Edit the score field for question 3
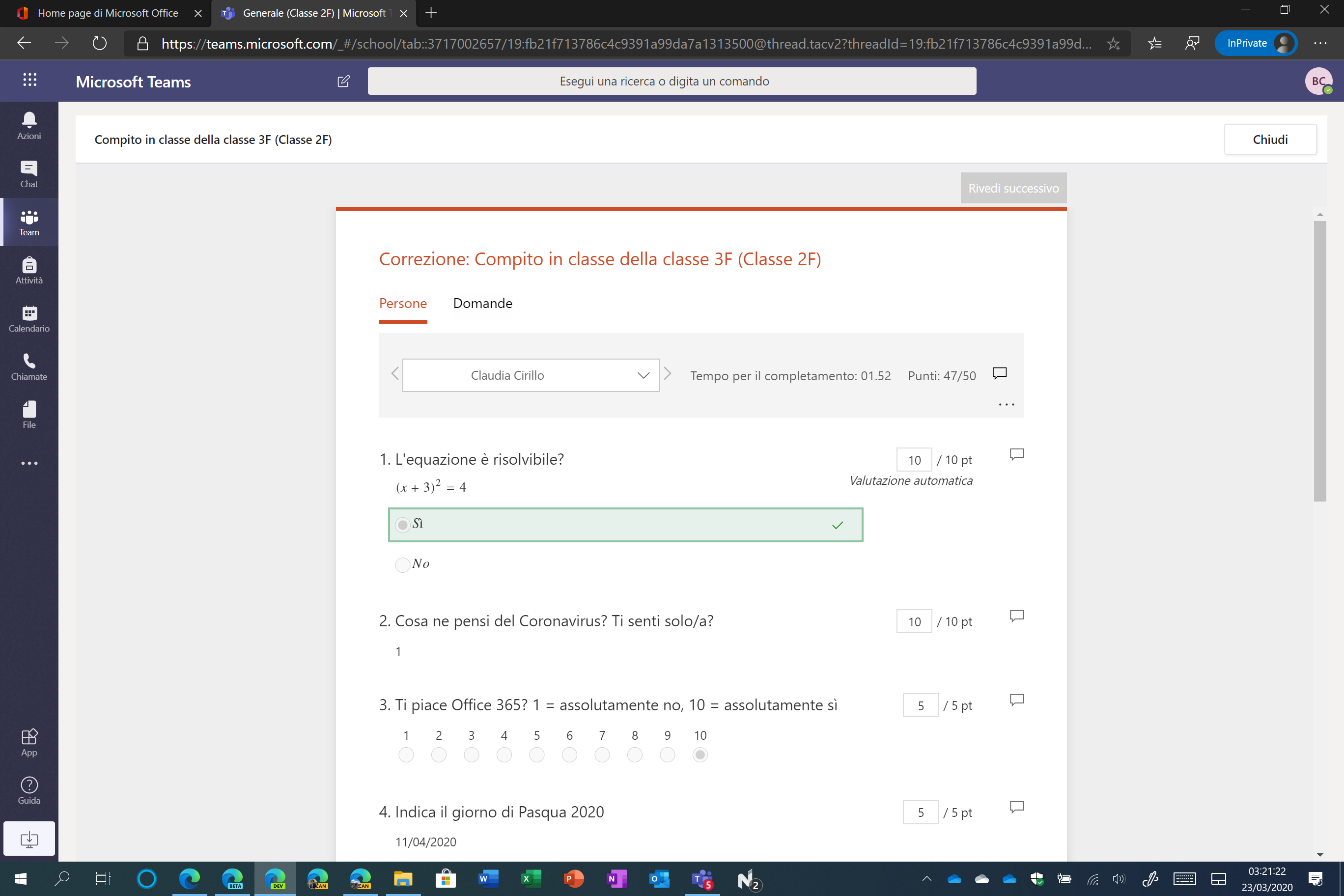The height and width of the screenshot is (896, 1344). [921, 705]
